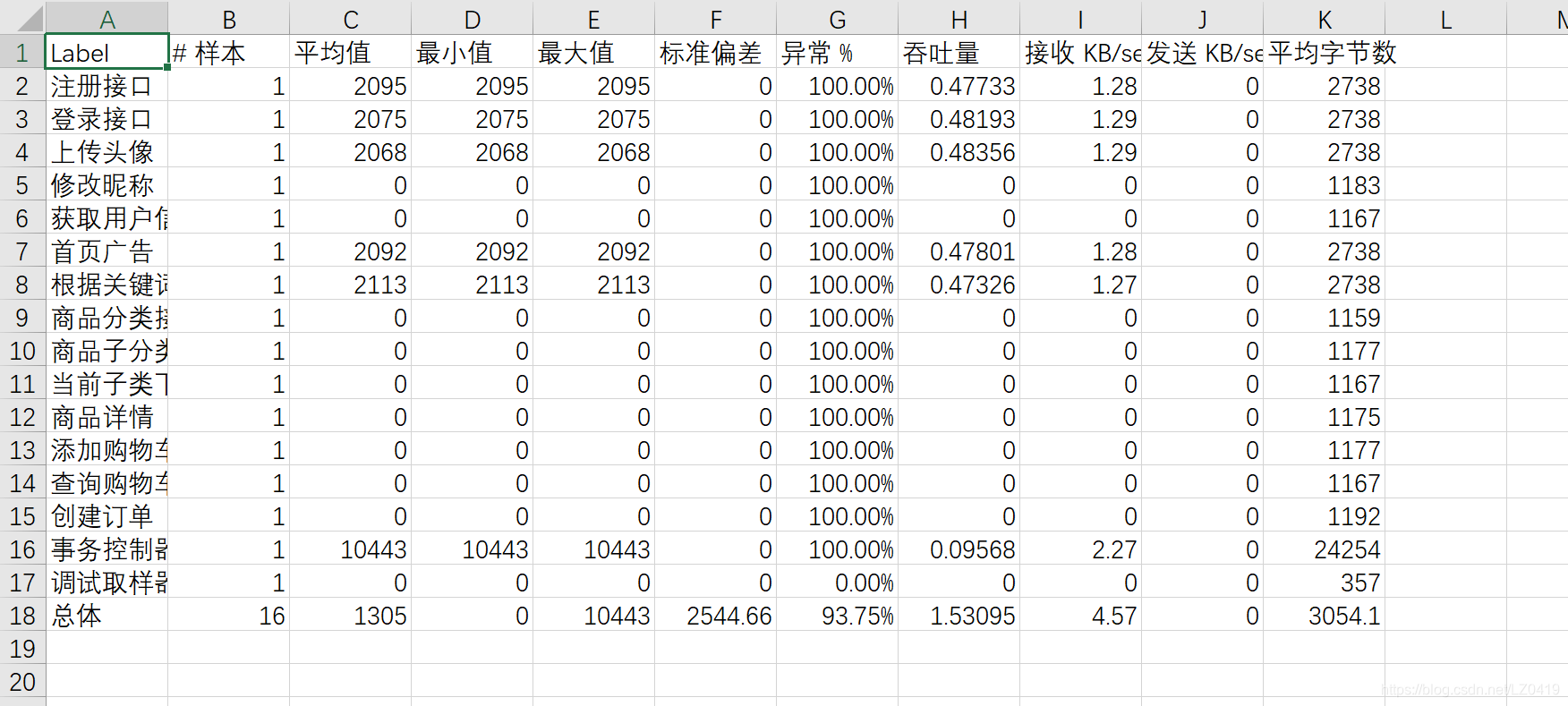Select row 20 header
This screenshot has height=706, width=1568.
(x=22, y=682)
